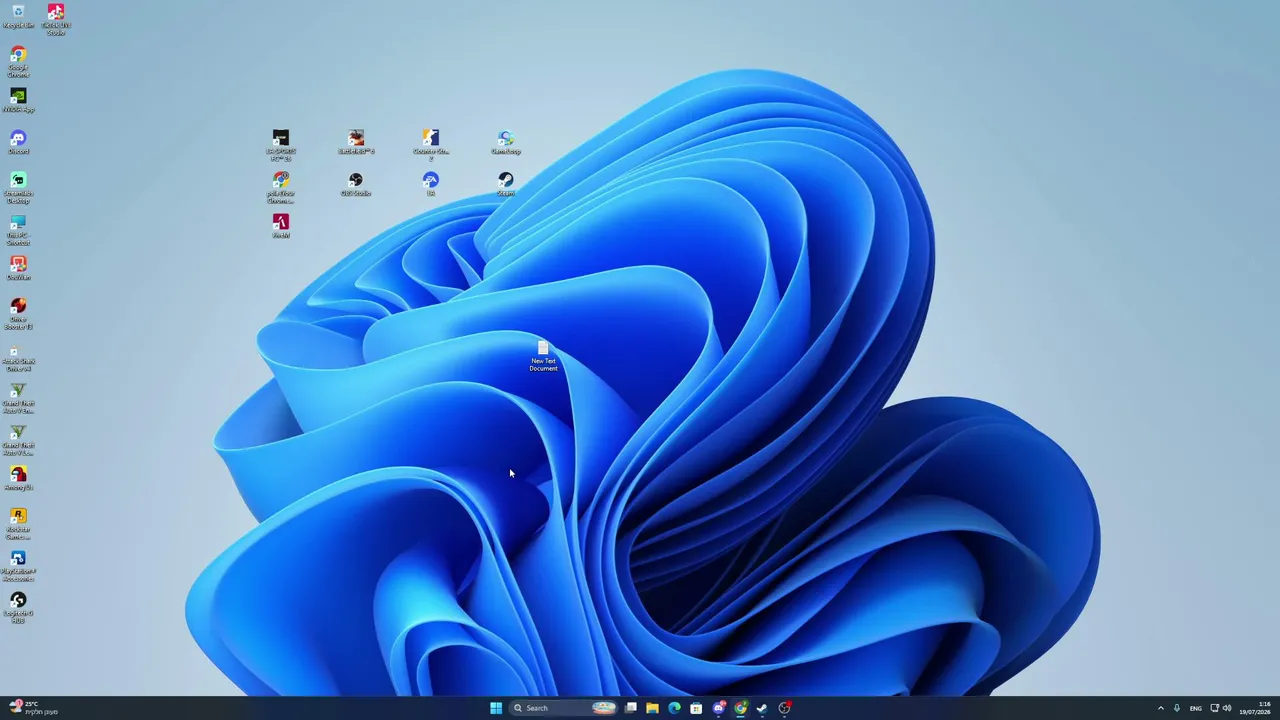Select the Streamlabs Desktop shortcut
The image size is (1280, 720).
(x=18, y=187)
